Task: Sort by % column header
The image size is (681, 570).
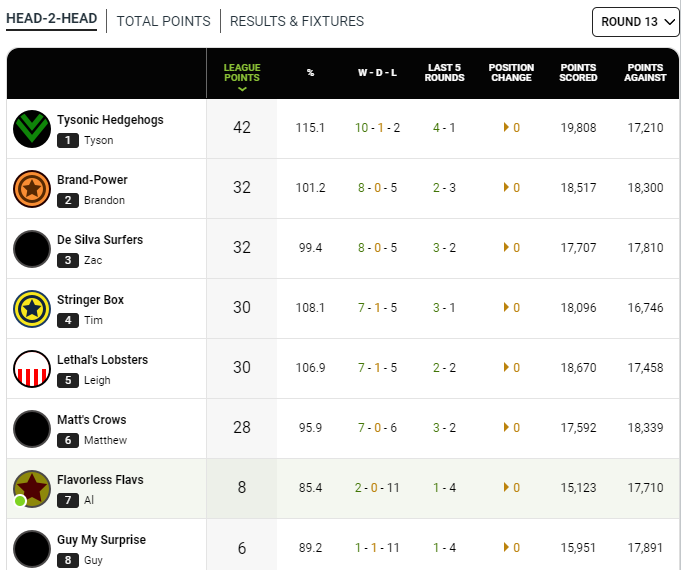Action: (310, 73)
